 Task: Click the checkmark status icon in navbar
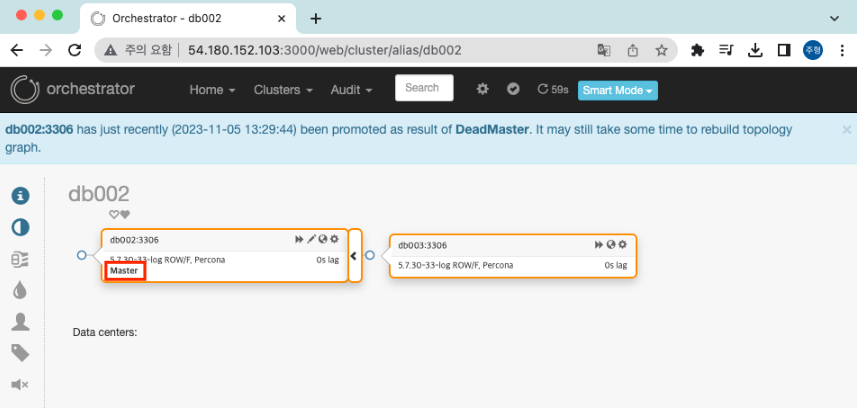[513, 89]
